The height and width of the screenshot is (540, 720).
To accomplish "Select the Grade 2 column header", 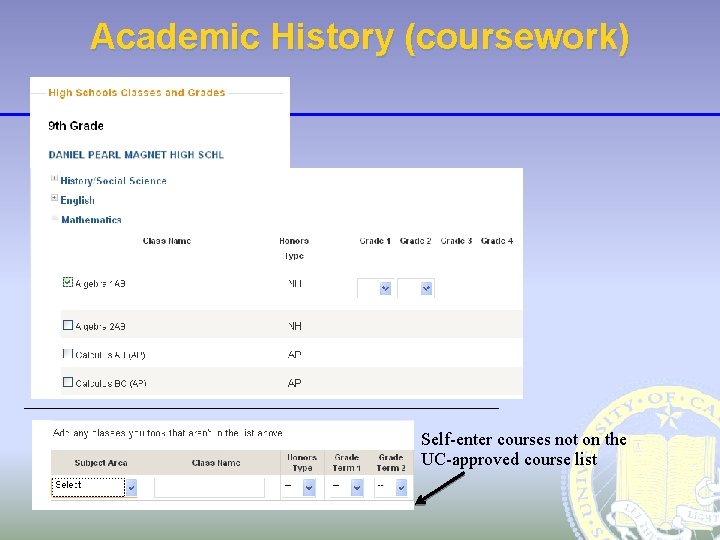I will click(x=415, y=241).
